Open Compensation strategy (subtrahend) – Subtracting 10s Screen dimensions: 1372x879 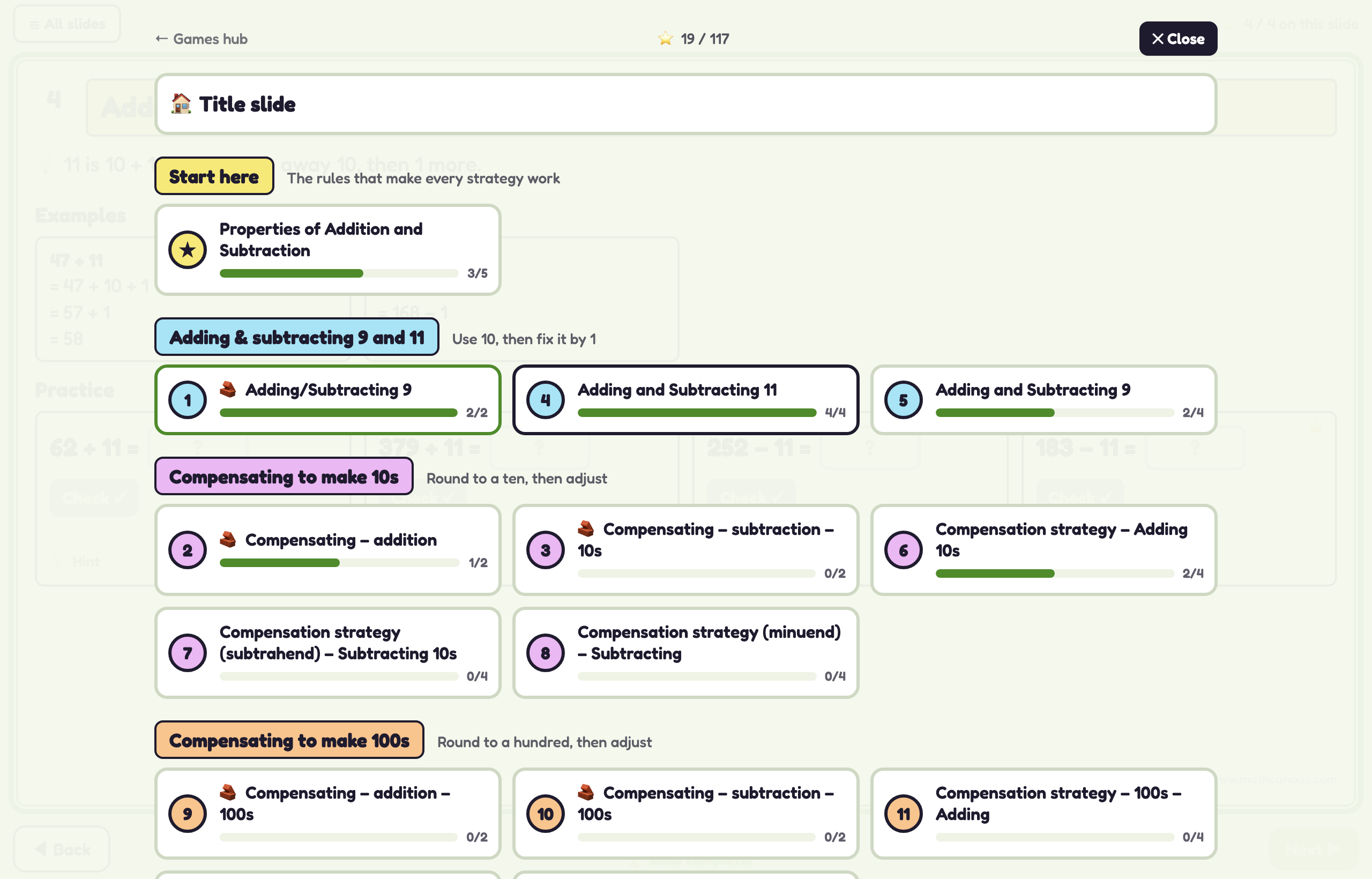coord(327,653)
